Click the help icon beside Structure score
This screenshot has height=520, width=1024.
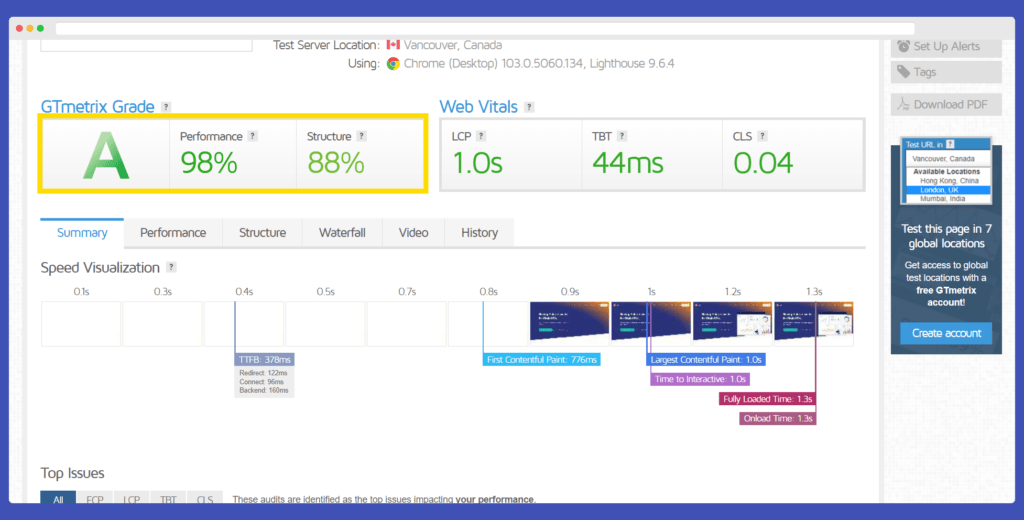pyautogui.click(x=362, y=136)
